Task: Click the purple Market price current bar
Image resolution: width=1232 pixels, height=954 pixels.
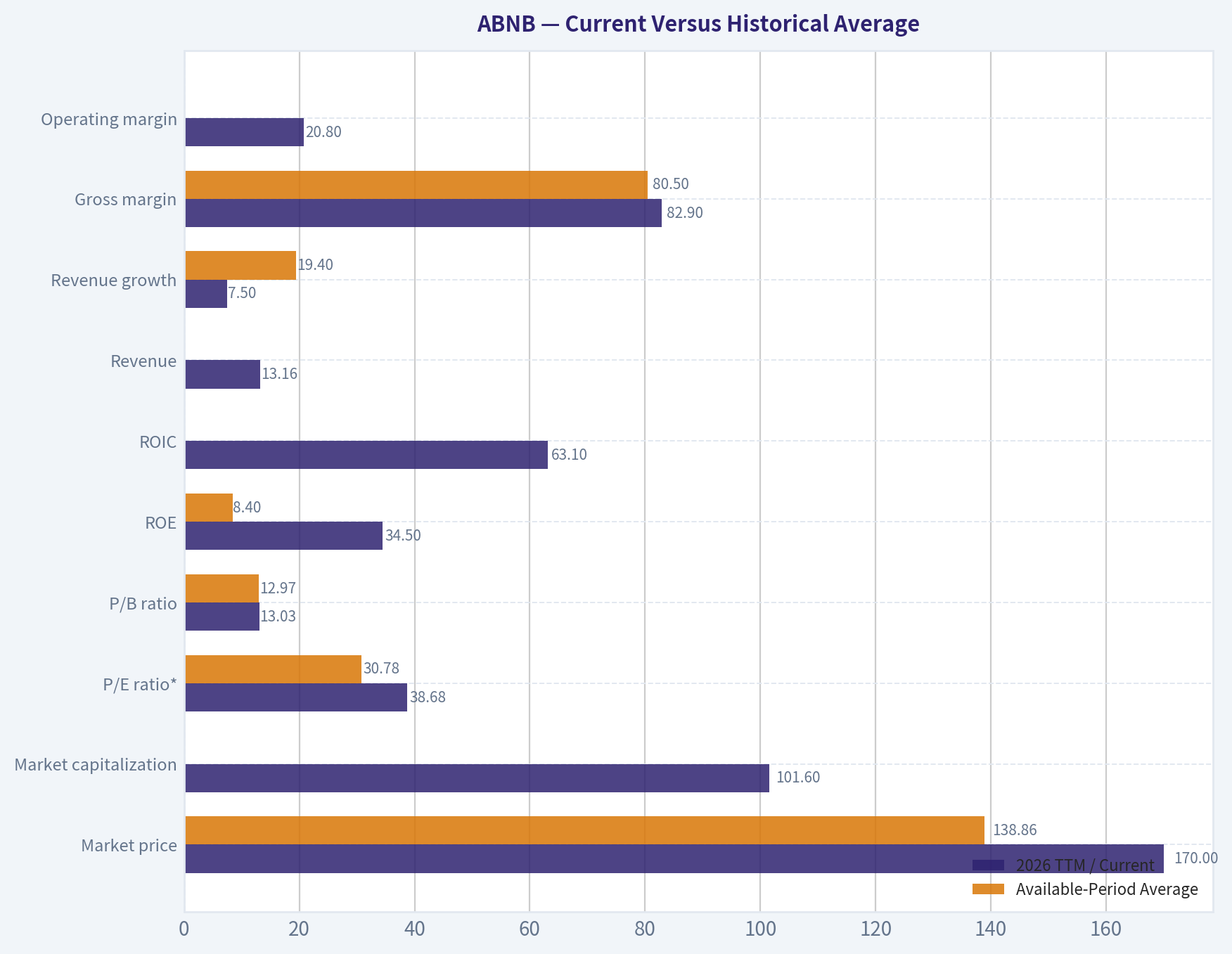Action: [x=674, y=859]
